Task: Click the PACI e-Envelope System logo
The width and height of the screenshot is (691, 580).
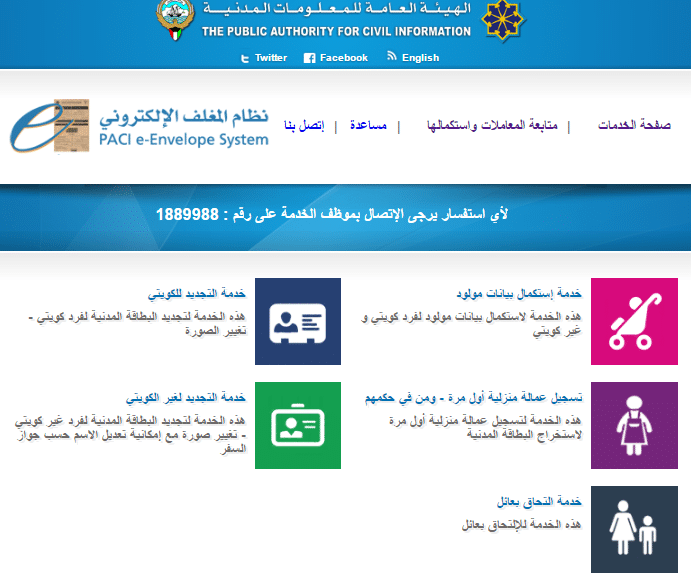Action: pos(139,126)
